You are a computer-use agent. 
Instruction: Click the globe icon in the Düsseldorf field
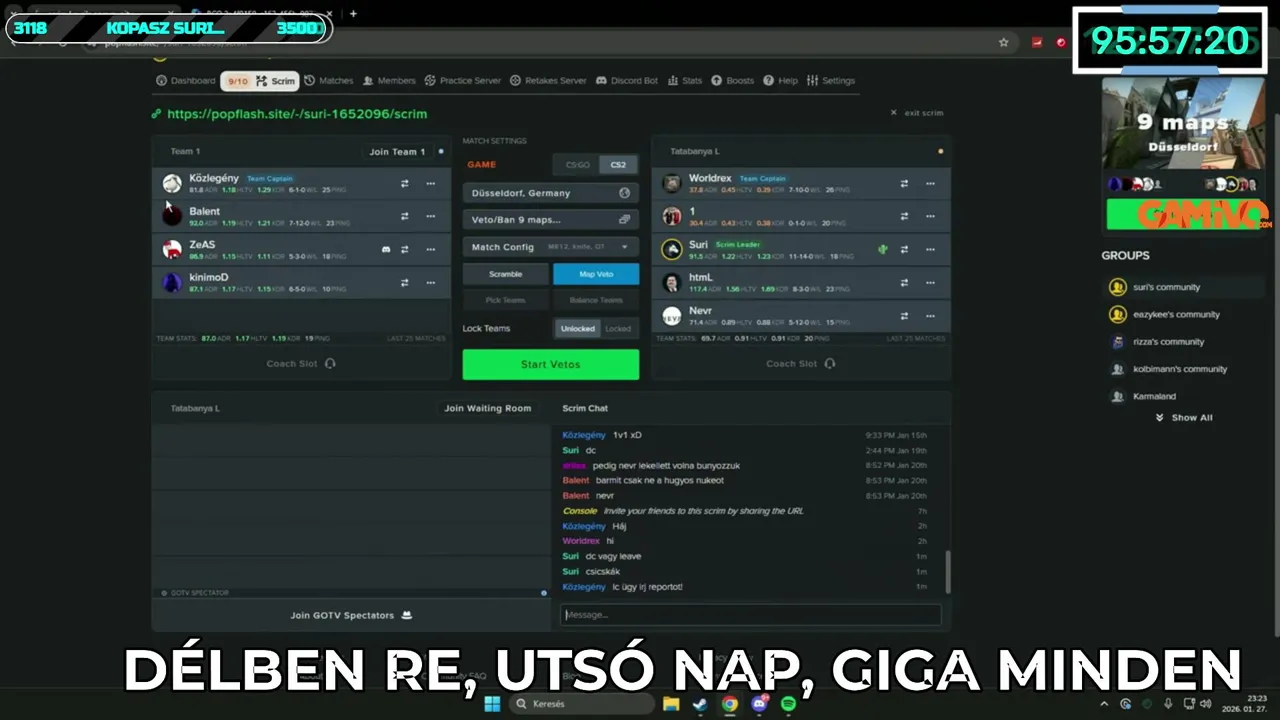click(624, 193)
